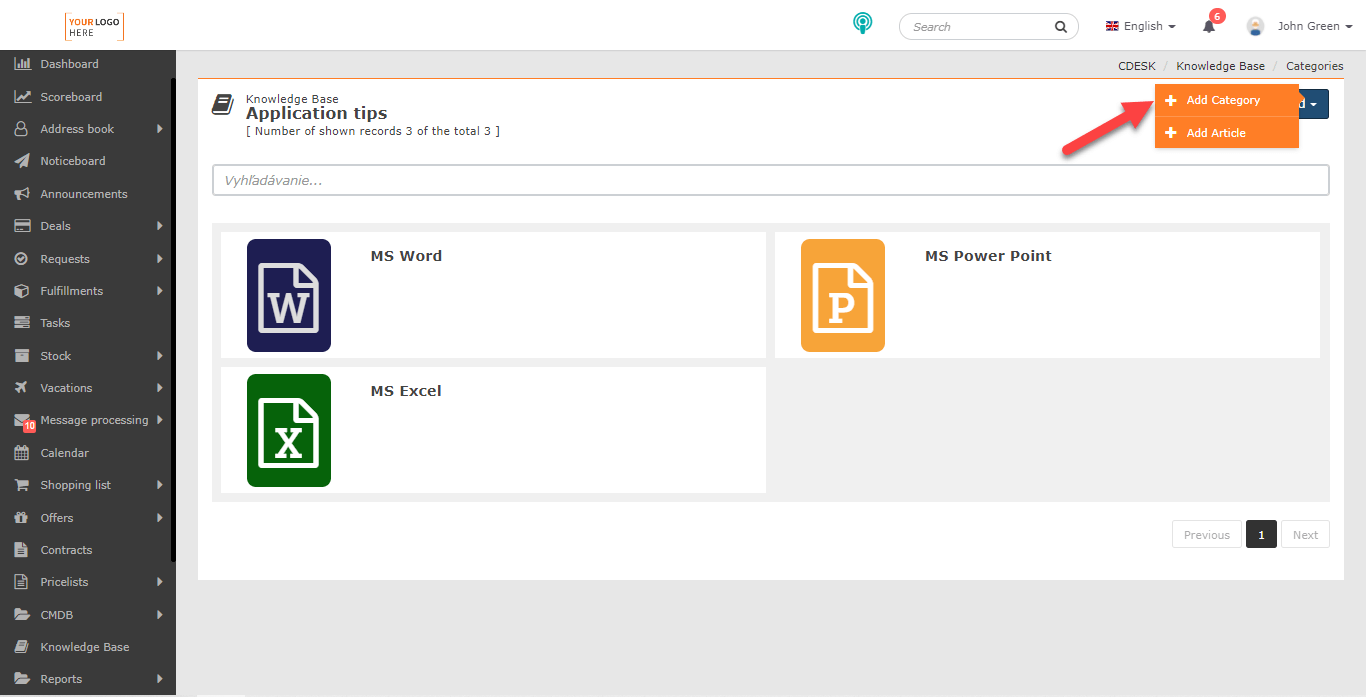The height and width of the screenshot is (697, 1366).
Task: Open the MS Word title link
Action: [406, 256]
